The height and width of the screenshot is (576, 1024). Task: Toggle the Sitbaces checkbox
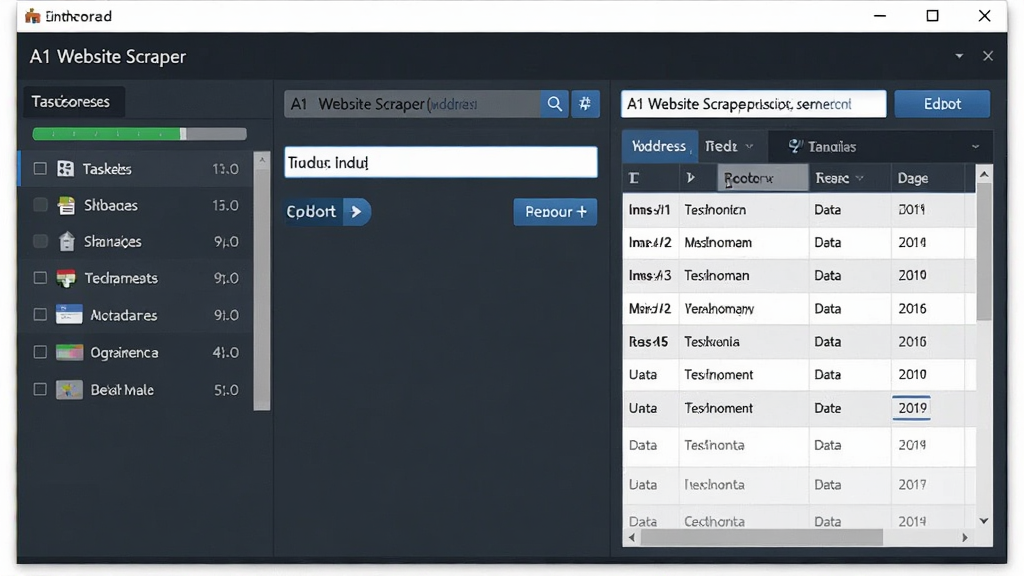[x=40, y=205]
